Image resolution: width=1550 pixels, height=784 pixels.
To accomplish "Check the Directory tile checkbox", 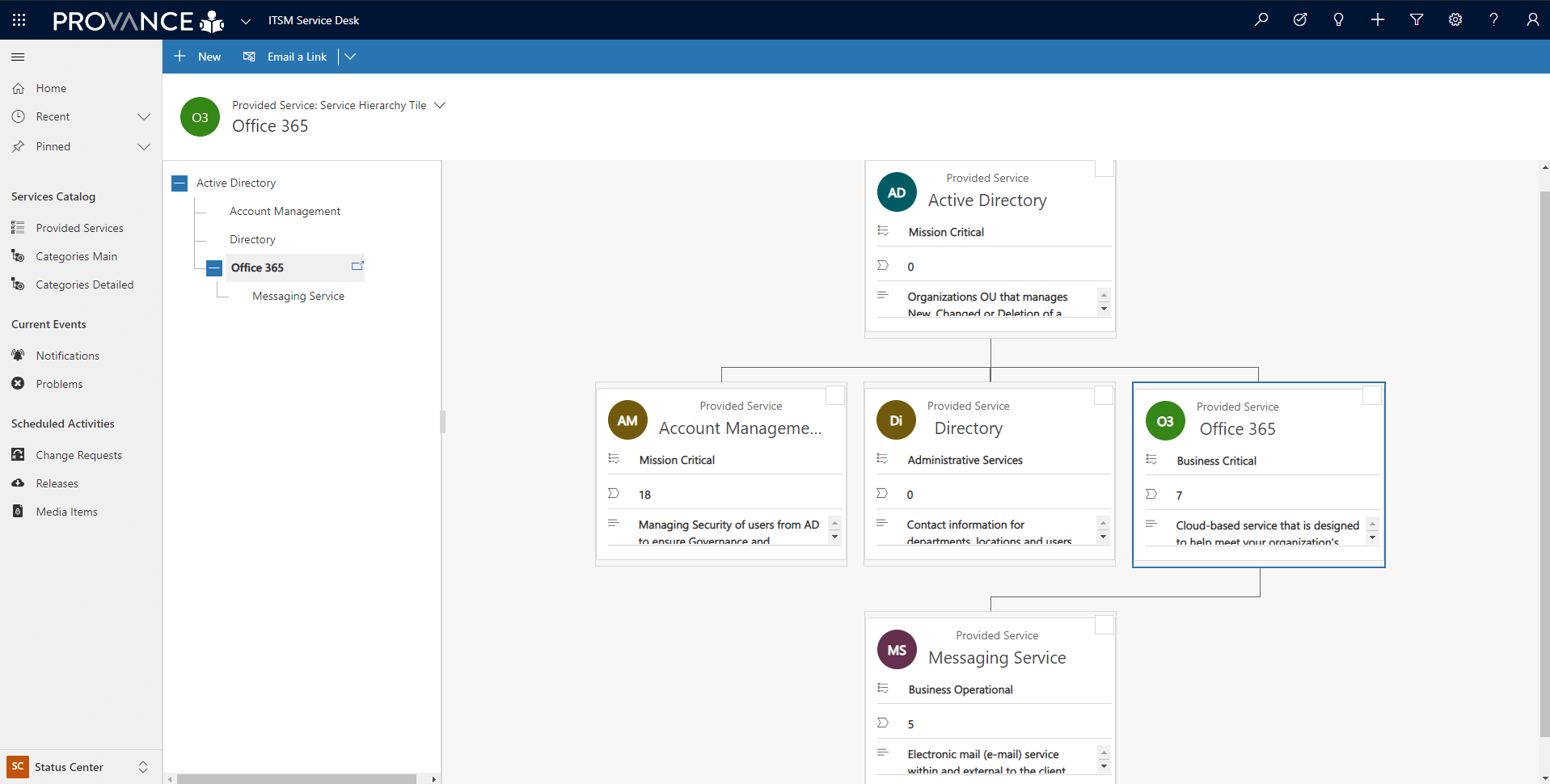I will click(x=1104, y=395).
